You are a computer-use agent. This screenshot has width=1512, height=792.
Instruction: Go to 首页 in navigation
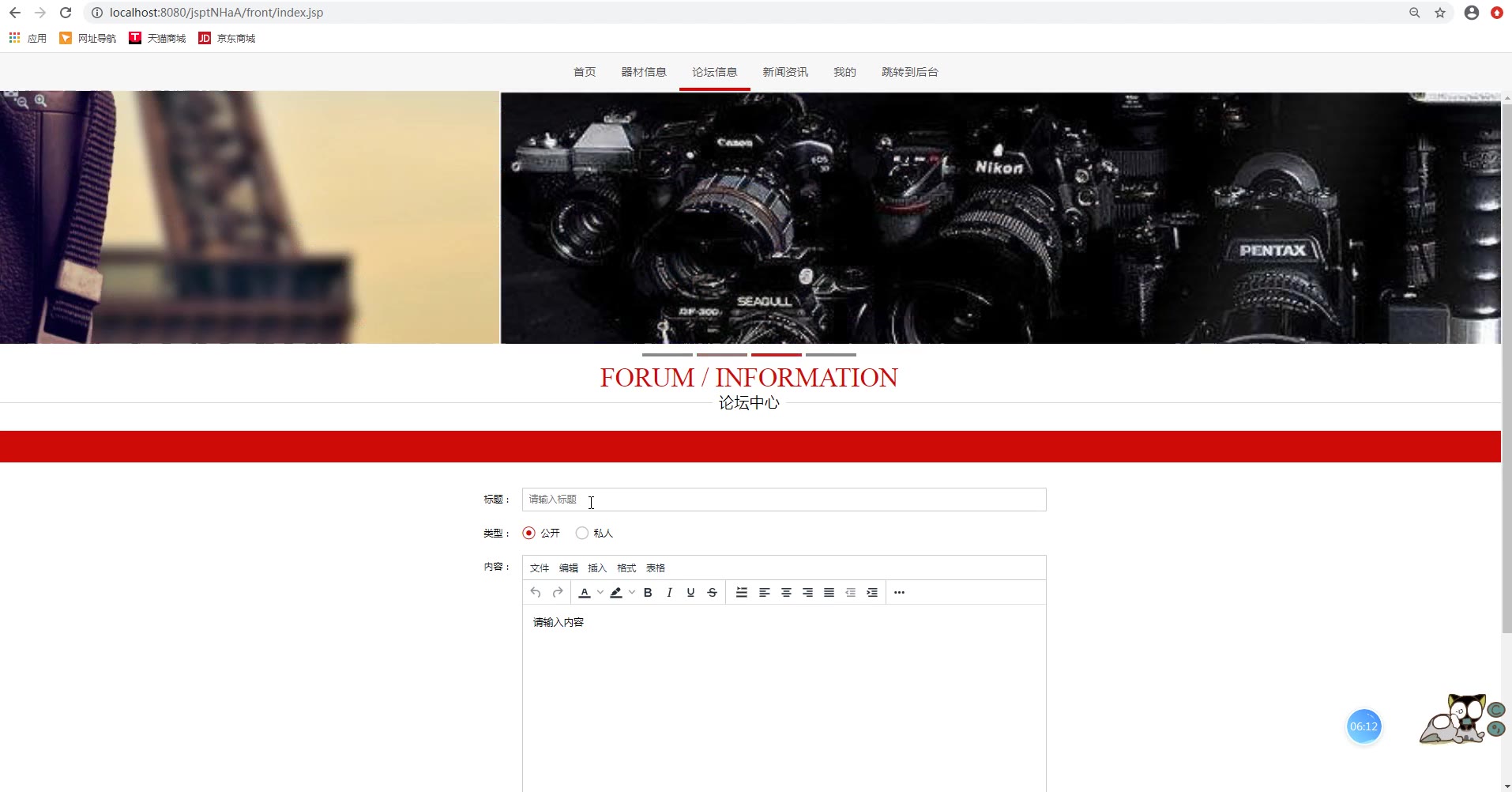[585, 72]
